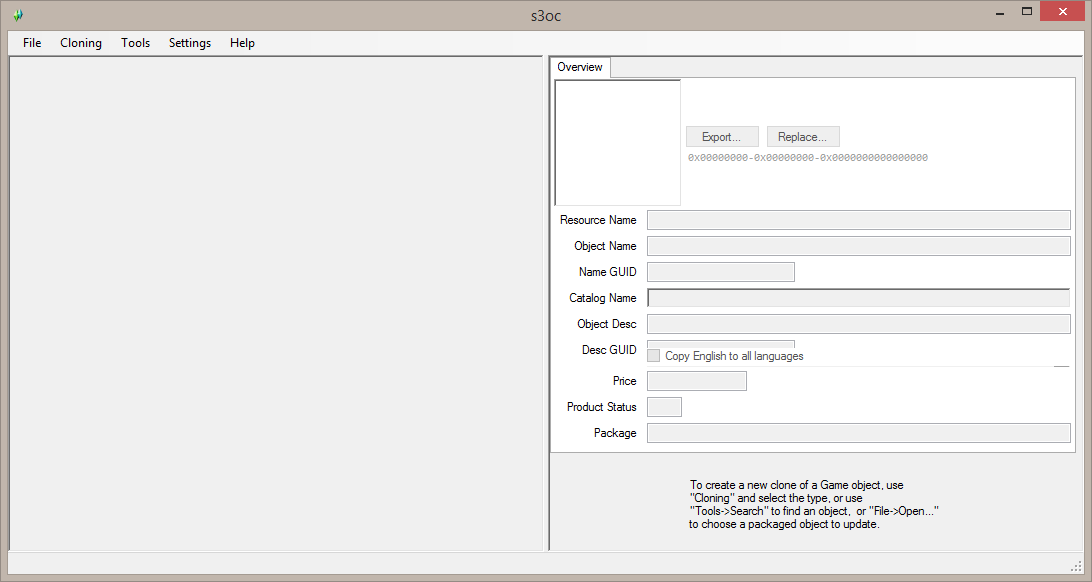Viewport: 1092px width, 582px height.
Task: Minimize the s3oc window
Action: [x=1000, y=13]
